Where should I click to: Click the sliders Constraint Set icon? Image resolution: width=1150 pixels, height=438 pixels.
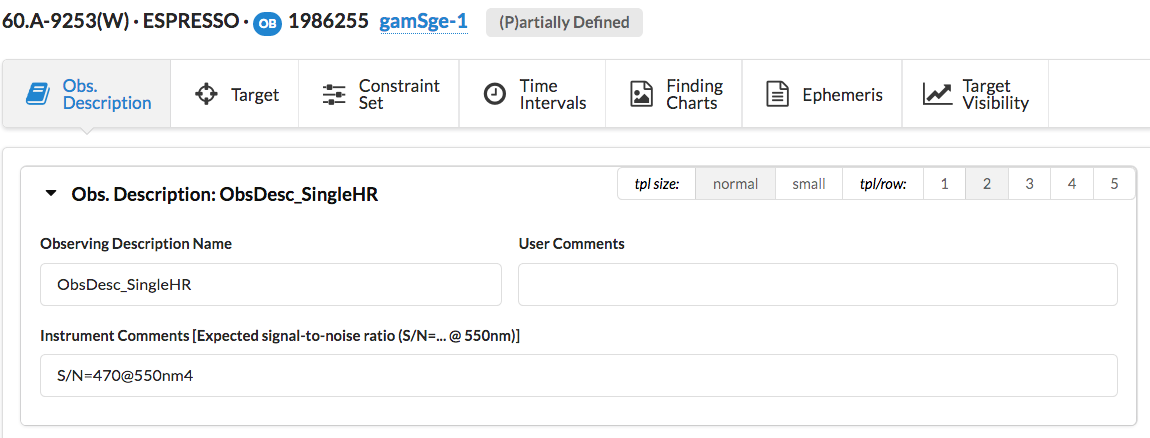click(334, 94)
